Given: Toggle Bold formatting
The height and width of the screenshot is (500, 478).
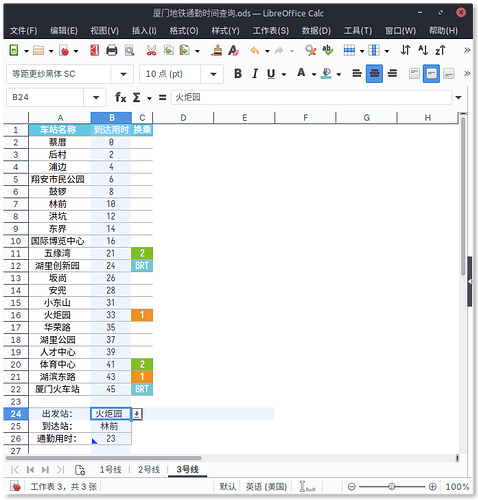Looking at the screenshot, I should point(238,73).
